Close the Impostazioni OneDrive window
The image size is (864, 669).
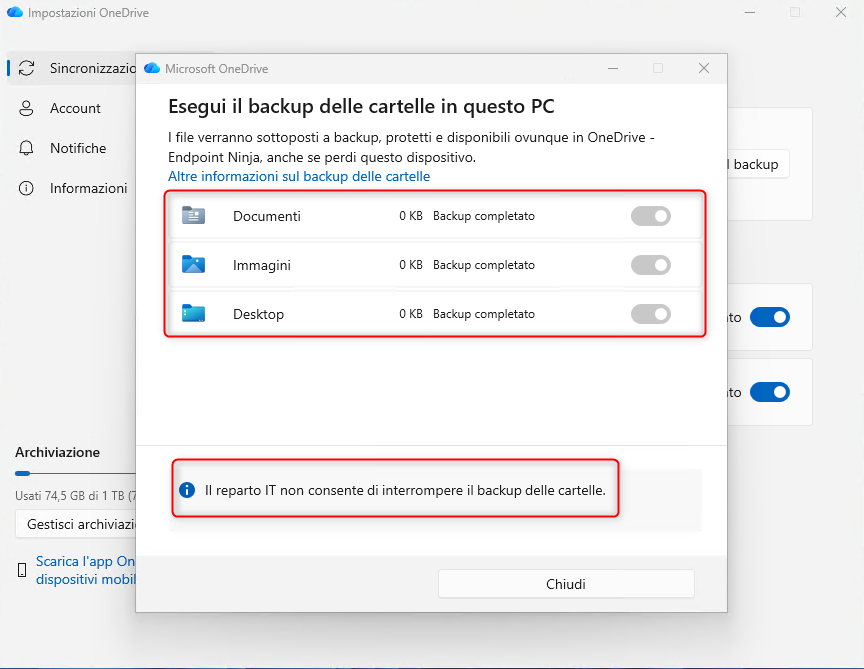tap(840, 12)
